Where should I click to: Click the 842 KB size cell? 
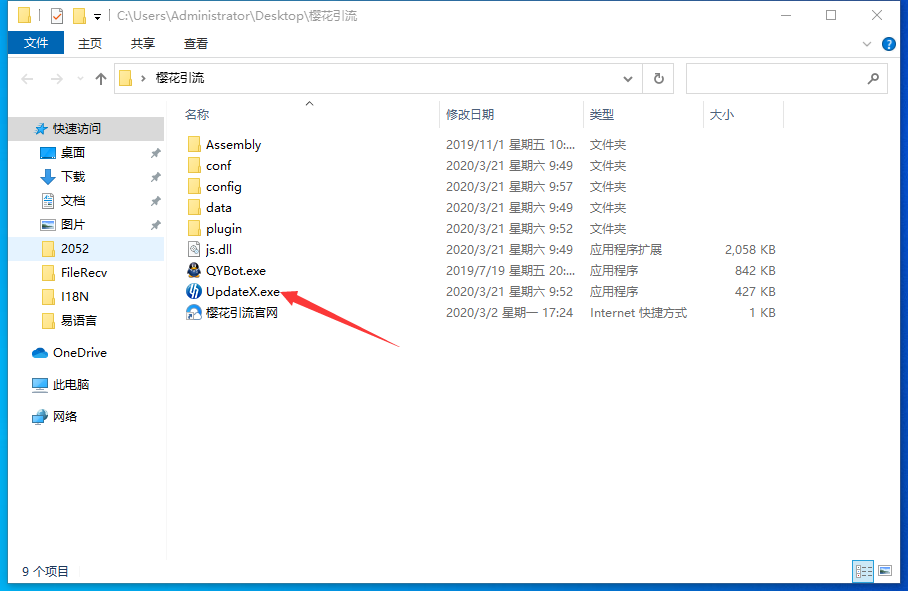[755, 270]
